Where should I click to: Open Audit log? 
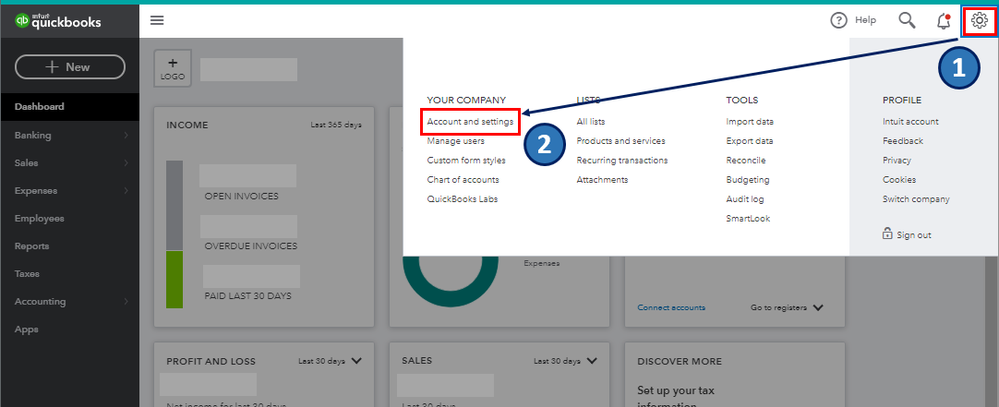coord(745,199)
